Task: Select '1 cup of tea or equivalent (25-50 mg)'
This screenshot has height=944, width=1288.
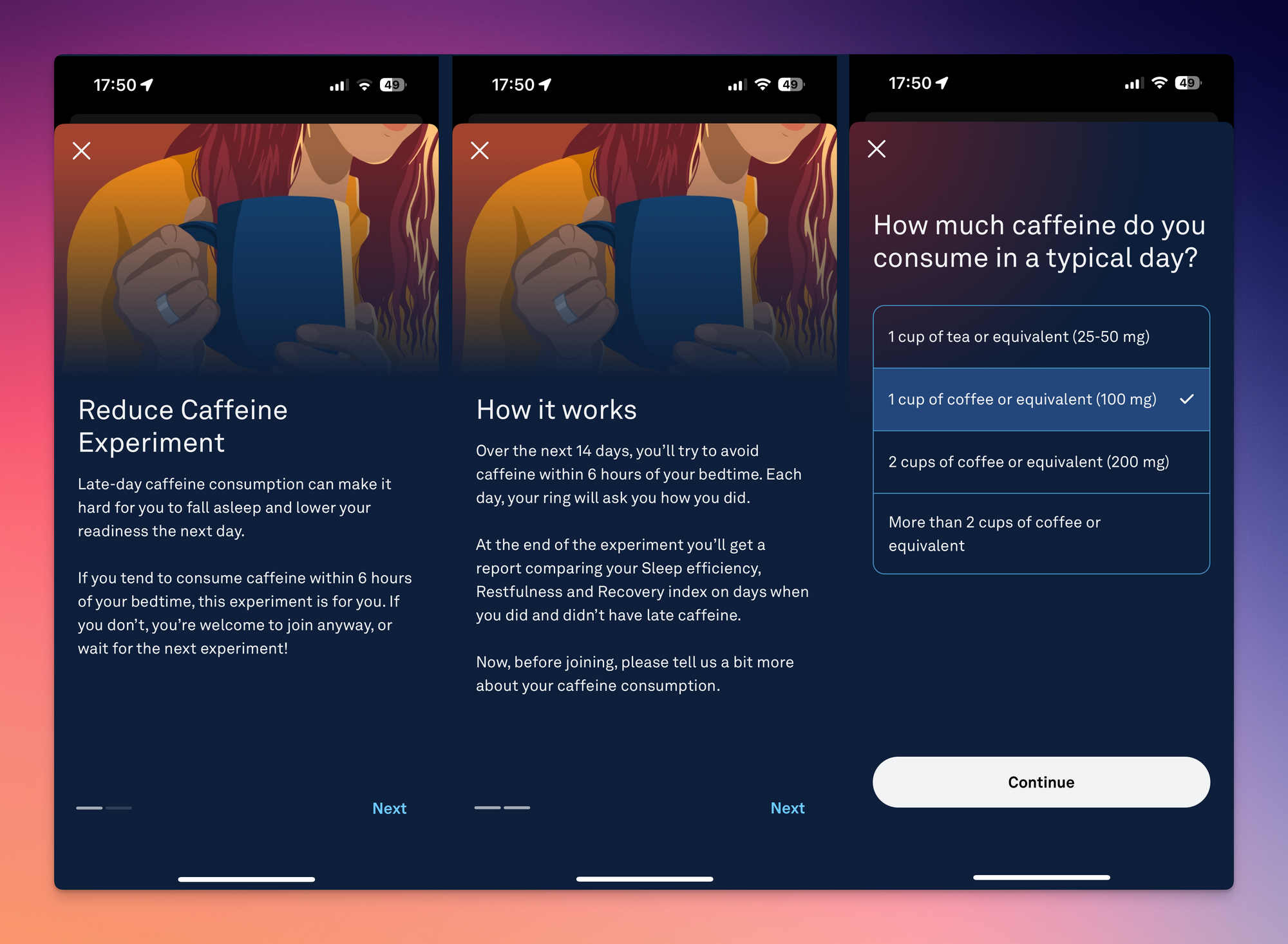Action: pyautogui.click(x=1039, y=336)
